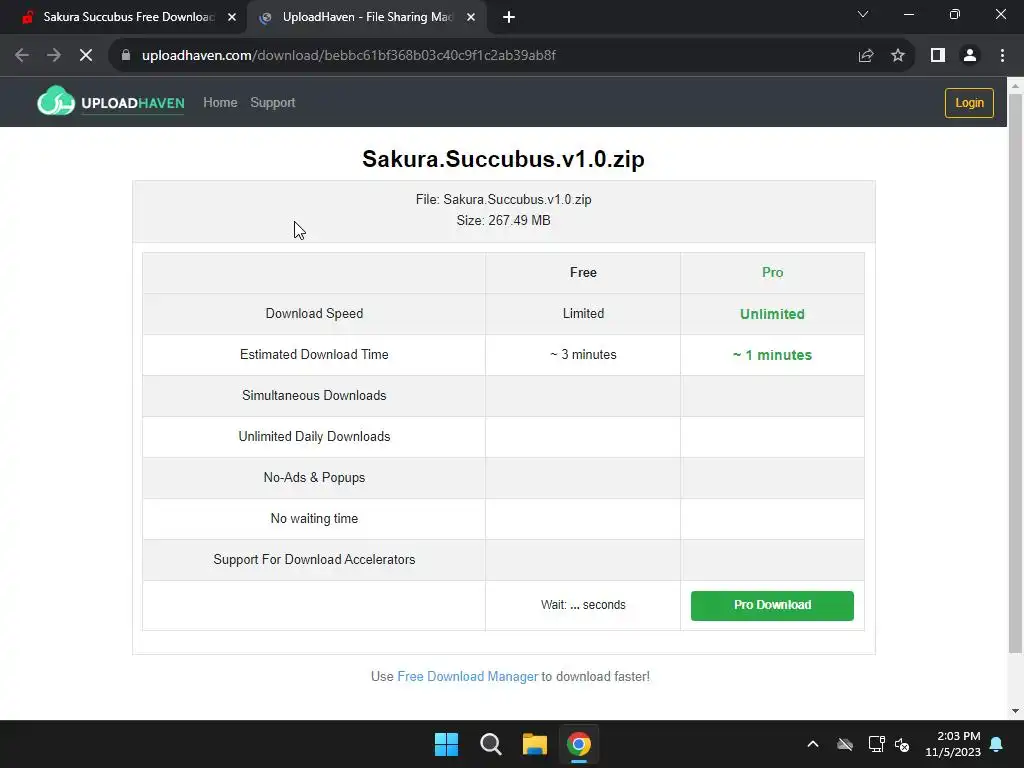
Task: Select the UploadHaven - File Sharing tab
Action: pos(367,17)
